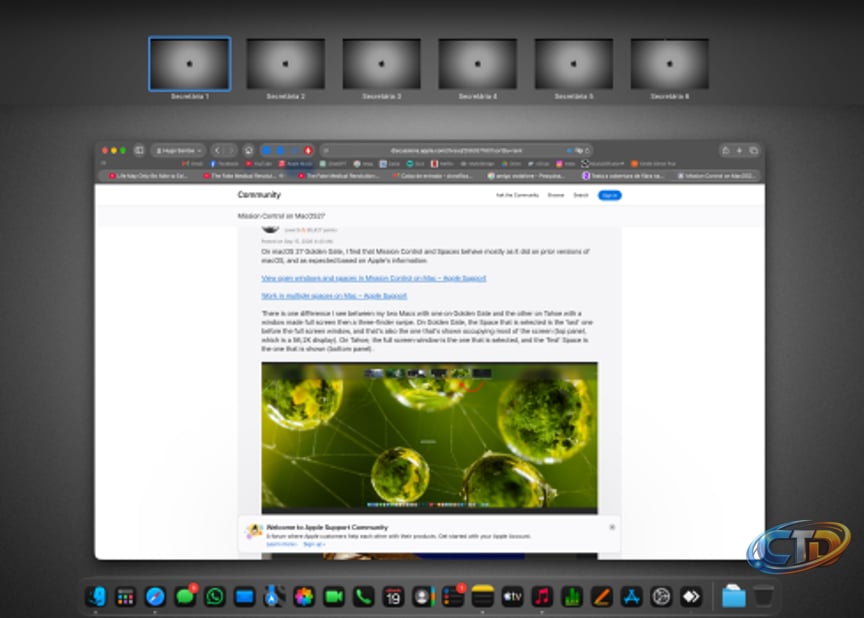Open Work in multiple spaces on Mac link
Viewport: 864px width, 618px height.
click(334, 296)
